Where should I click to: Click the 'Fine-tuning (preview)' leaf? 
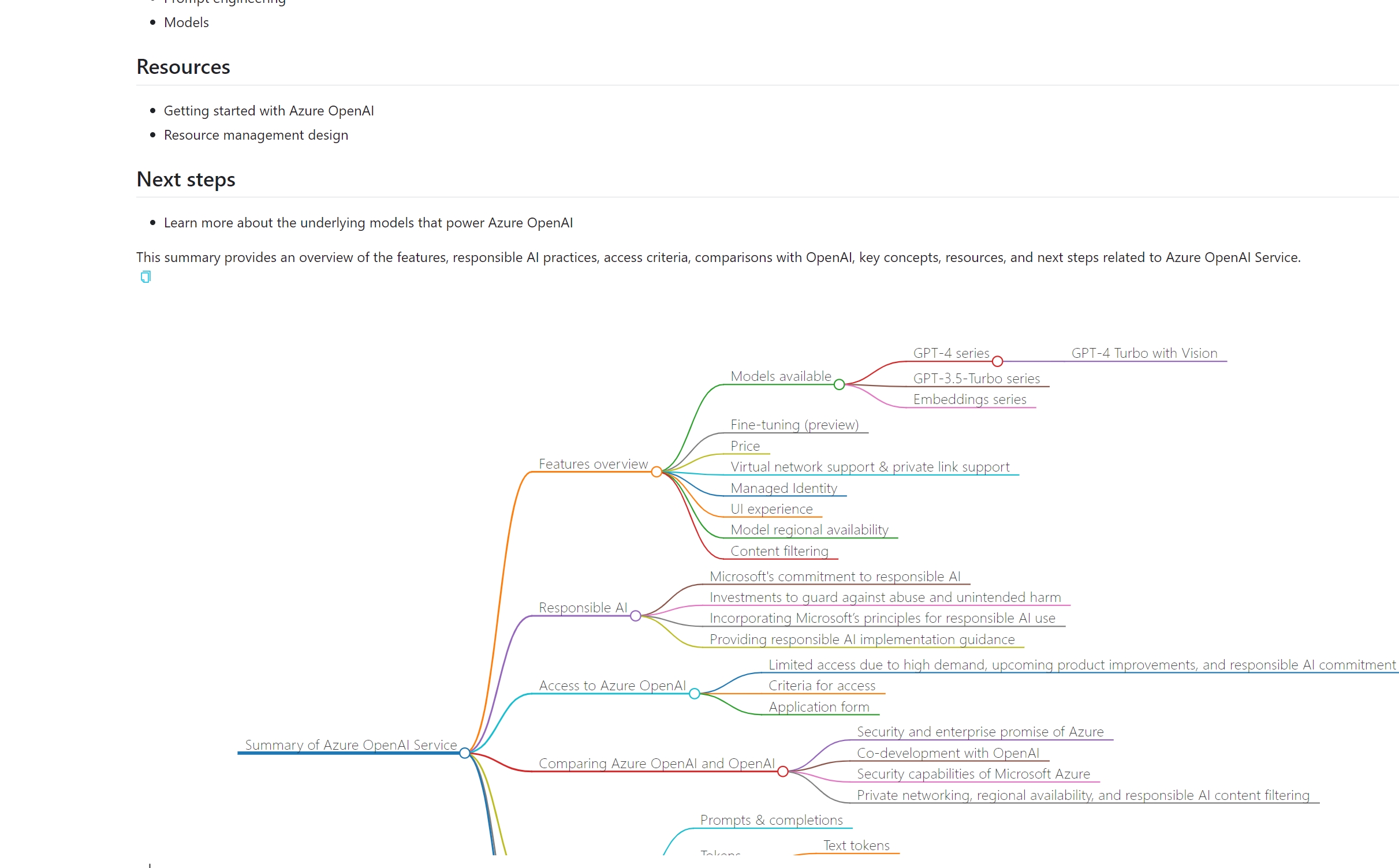click(794, 425)
